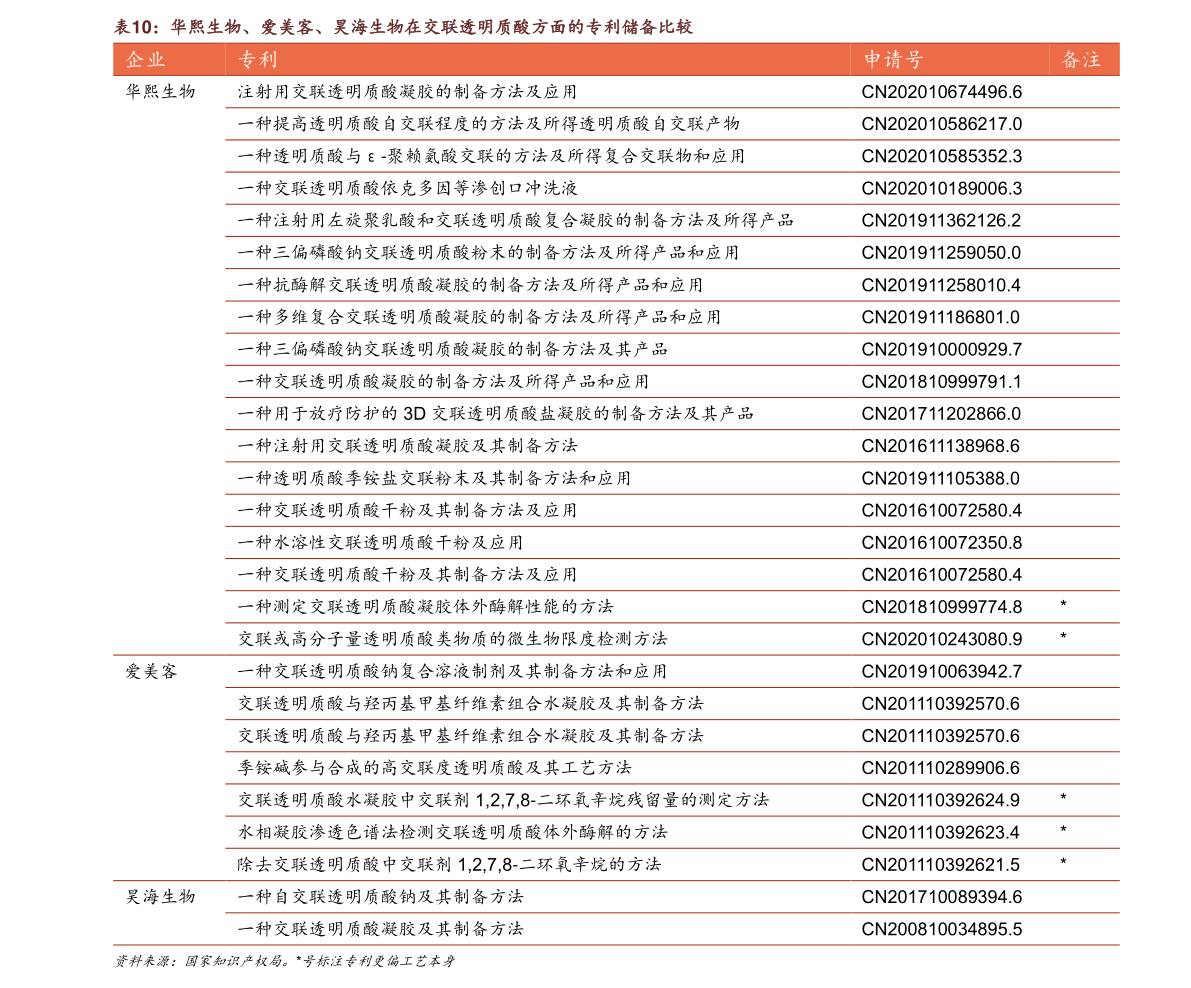
Task: Click application number CN201910000929.7
Action: (x=941, y=349)
